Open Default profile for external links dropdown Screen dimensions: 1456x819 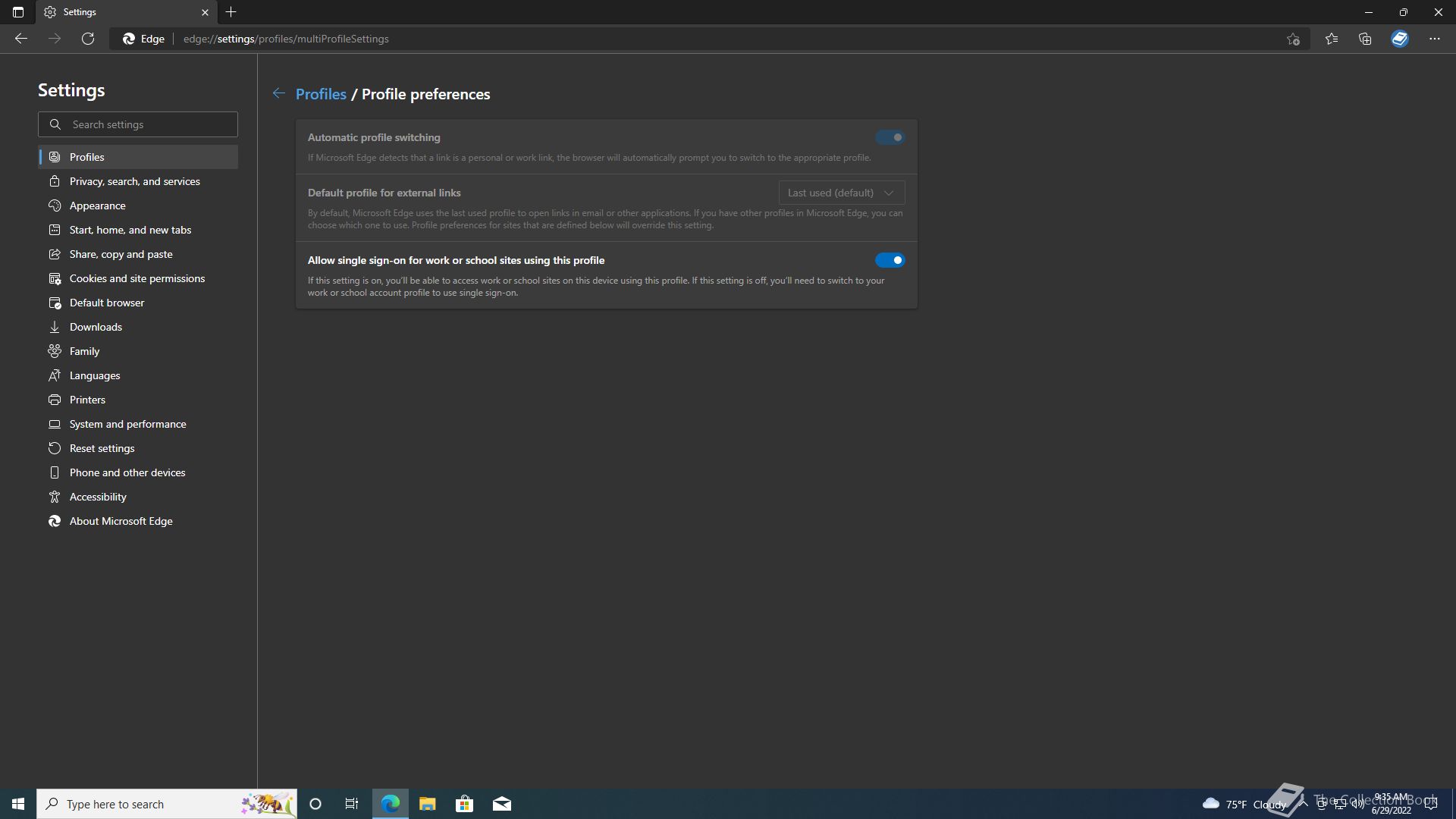pos(842,193)
